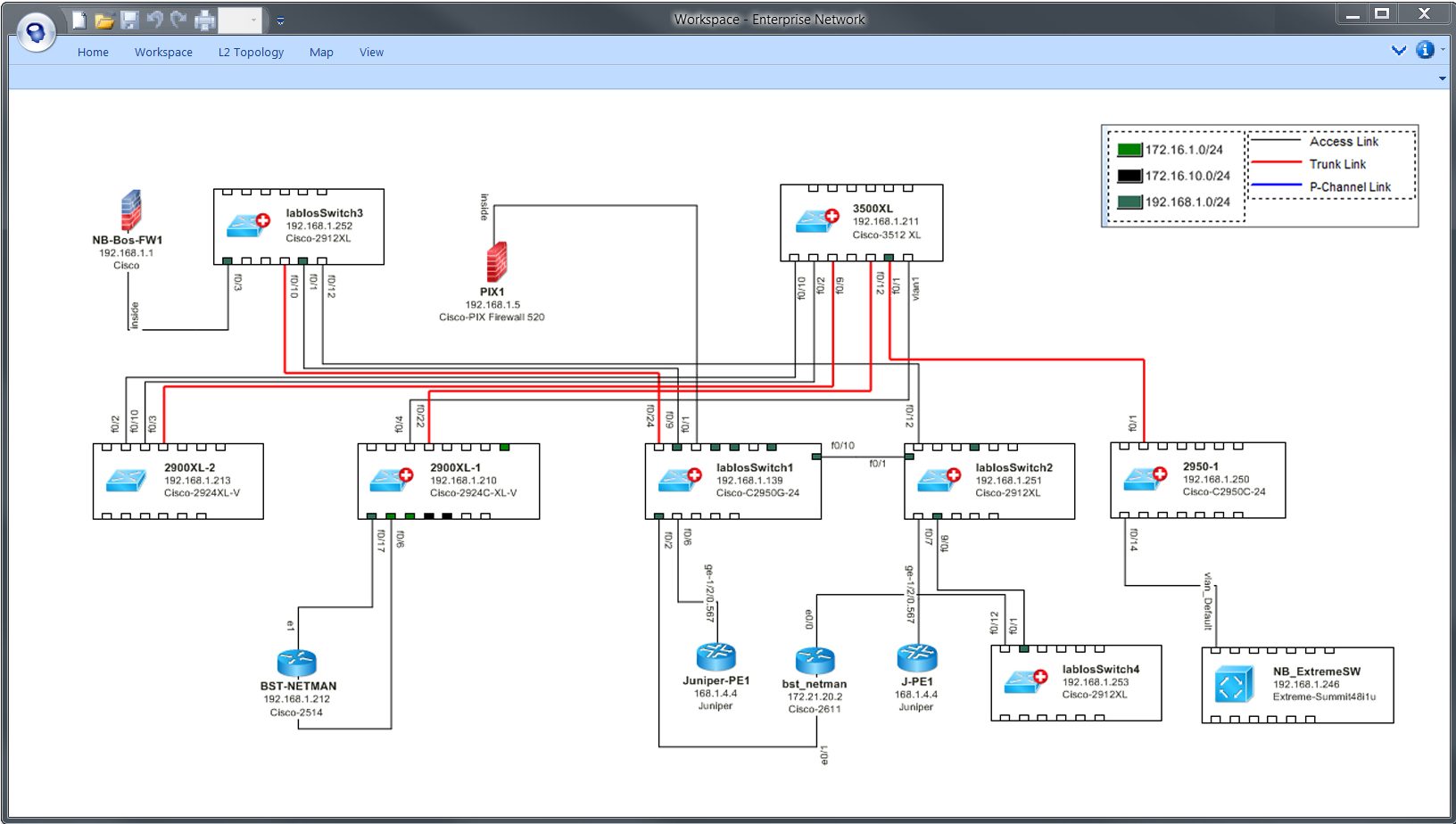Screen dimensions: 1456x824
Task: Click the 192.168.1.1 address of NB-Bos-FW1
Action: click(126, 253)
